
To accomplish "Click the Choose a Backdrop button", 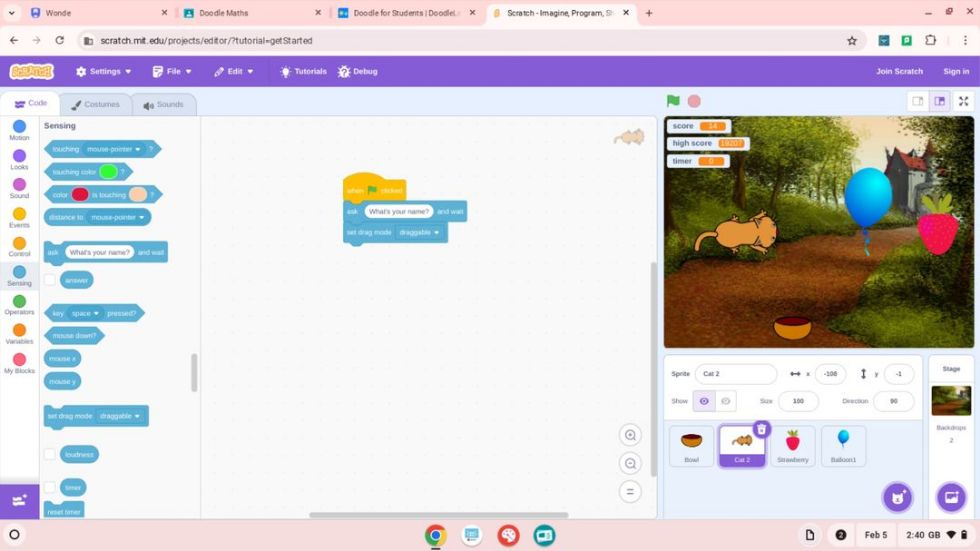I will pos(951,497).
